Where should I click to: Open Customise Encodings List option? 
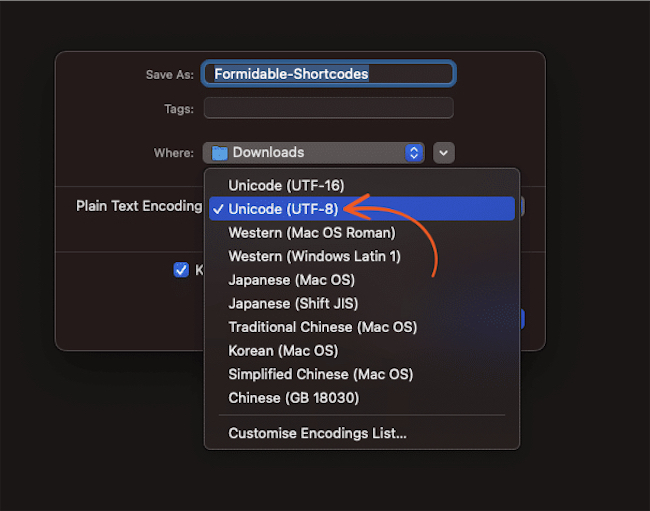361,433
